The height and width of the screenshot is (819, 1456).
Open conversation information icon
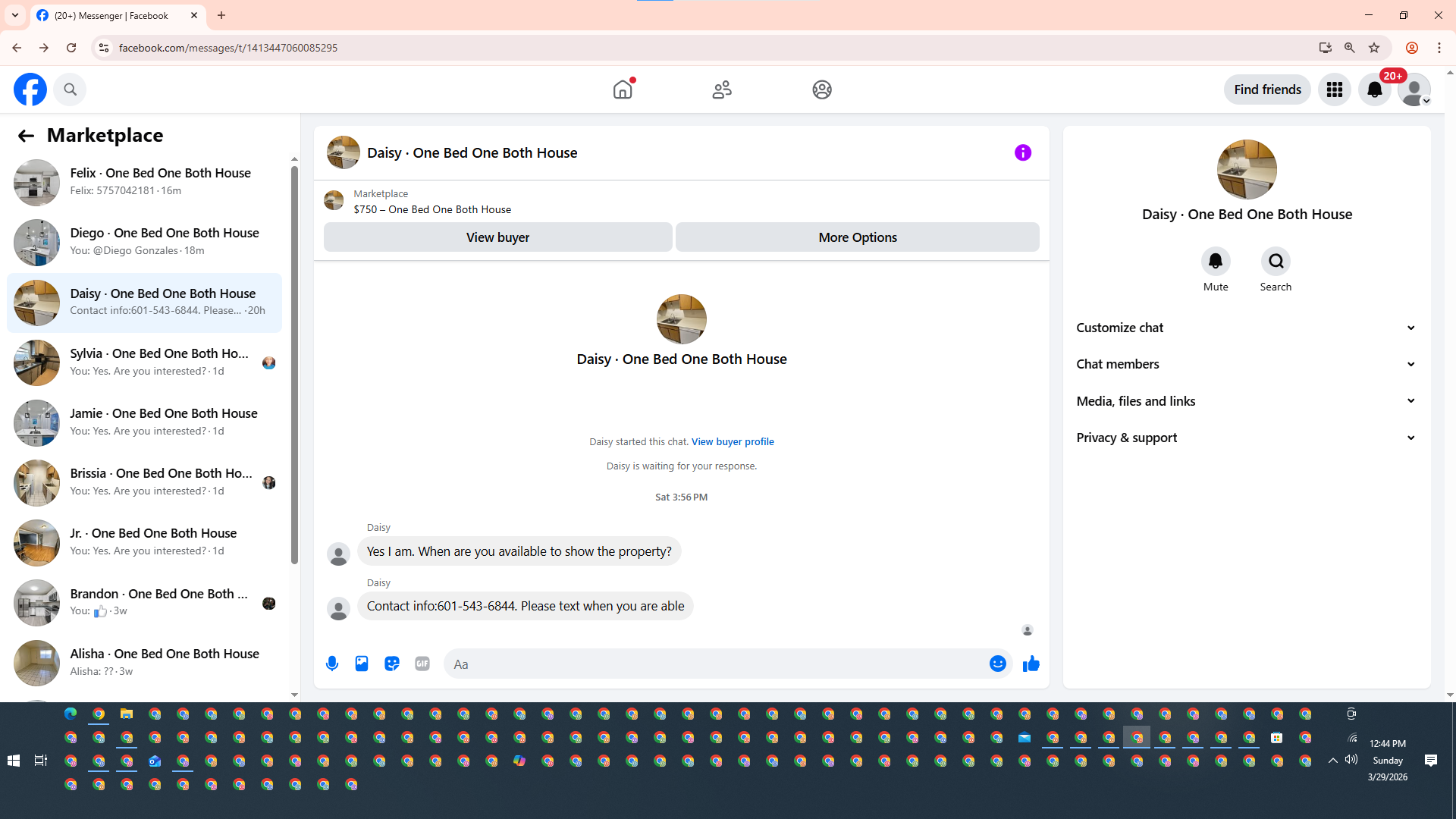[1023, 152]
